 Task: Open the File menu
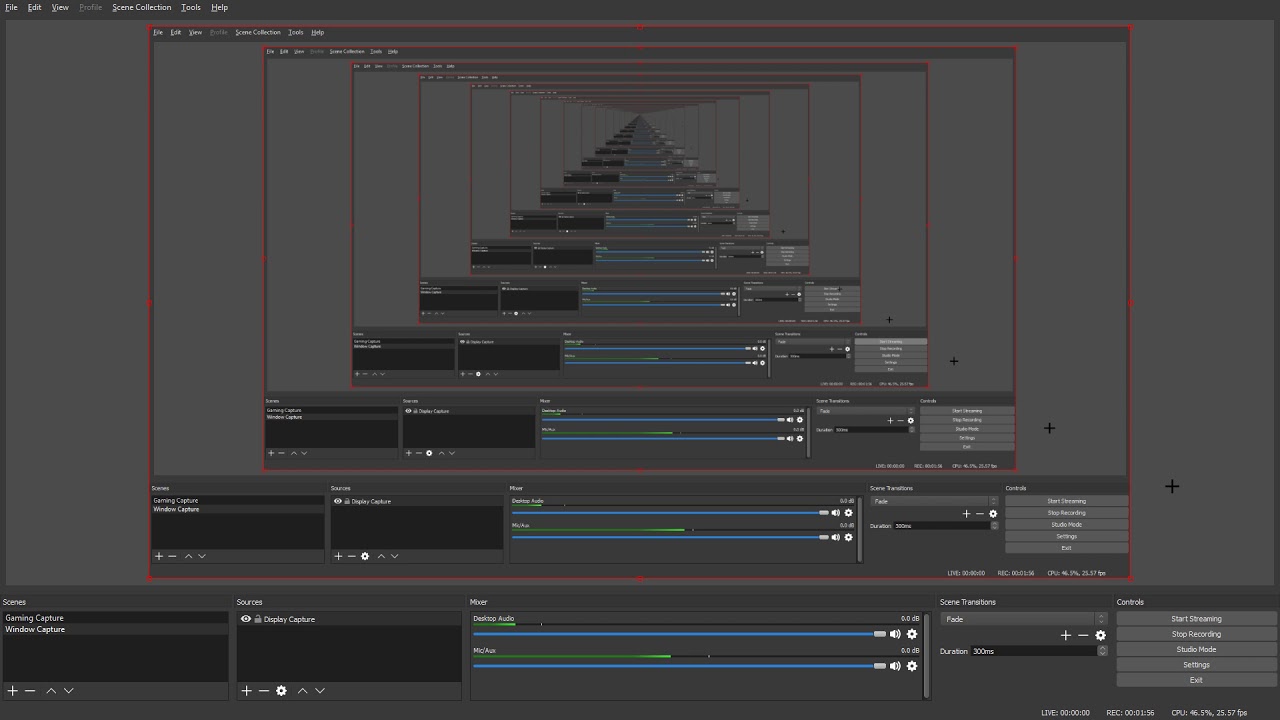(x=11, y=7)
